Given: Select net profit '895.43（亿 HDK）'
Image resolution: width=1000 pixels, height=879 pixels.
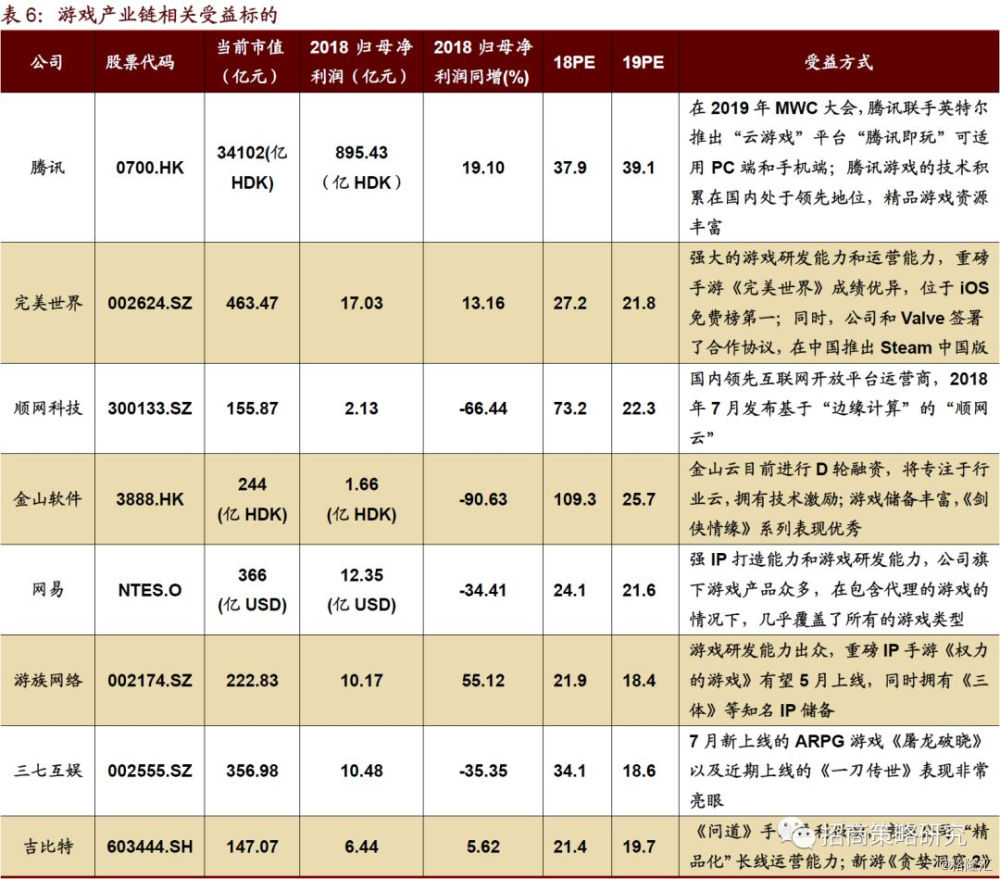Looking at the screenshot, I should [x=362, y=167].
